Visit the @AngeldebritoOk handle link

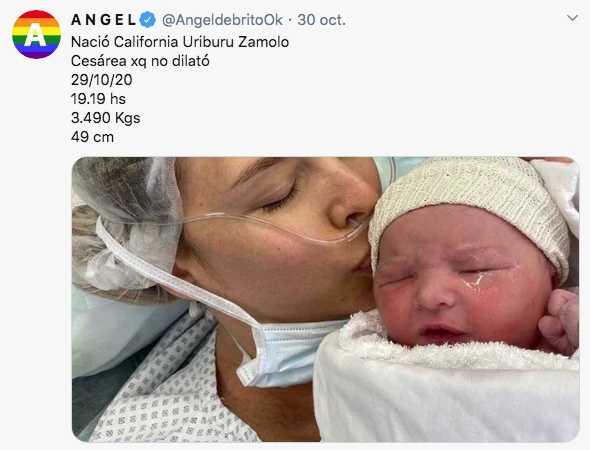pos(222,20)
